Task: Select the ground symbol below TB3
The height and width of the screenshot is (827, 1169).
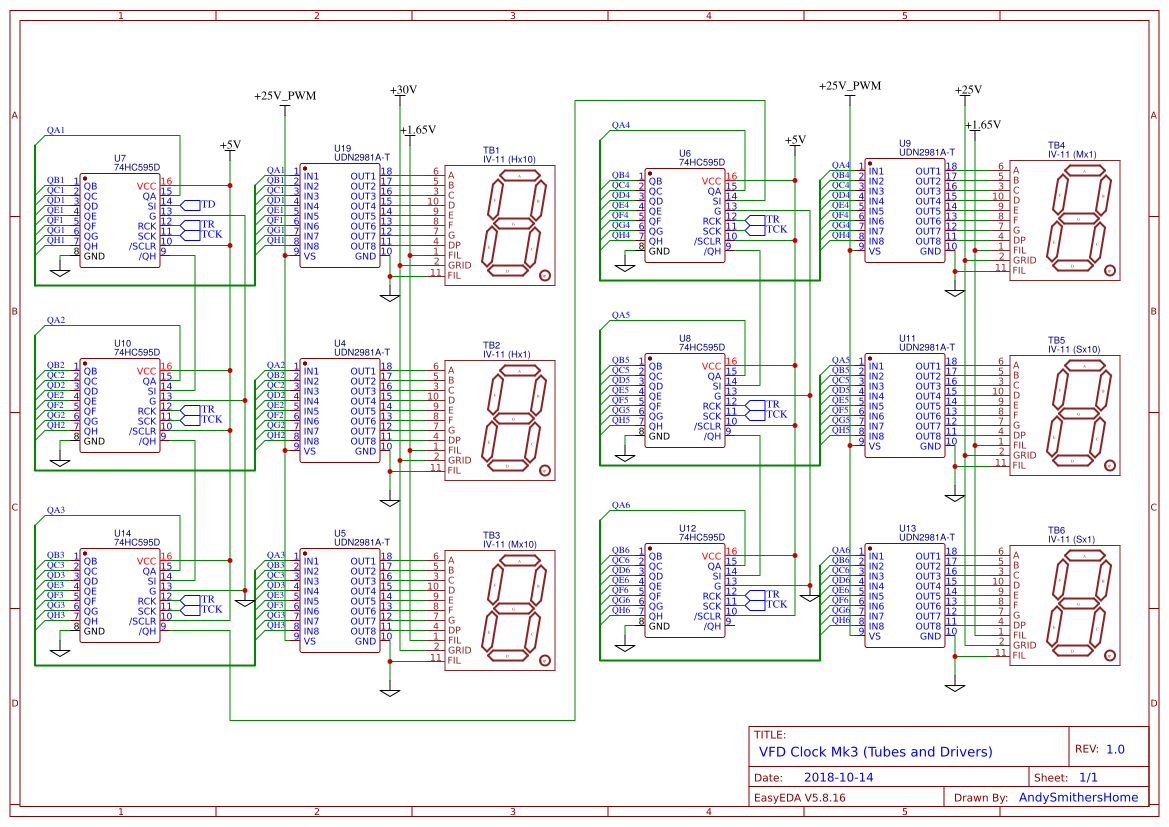Action: coord(388,688)
